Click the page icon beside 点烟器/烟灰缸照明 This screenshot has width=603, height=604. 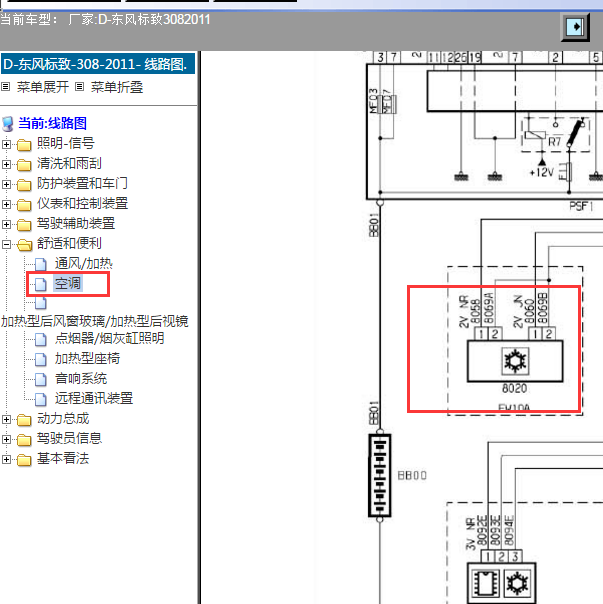41,339
